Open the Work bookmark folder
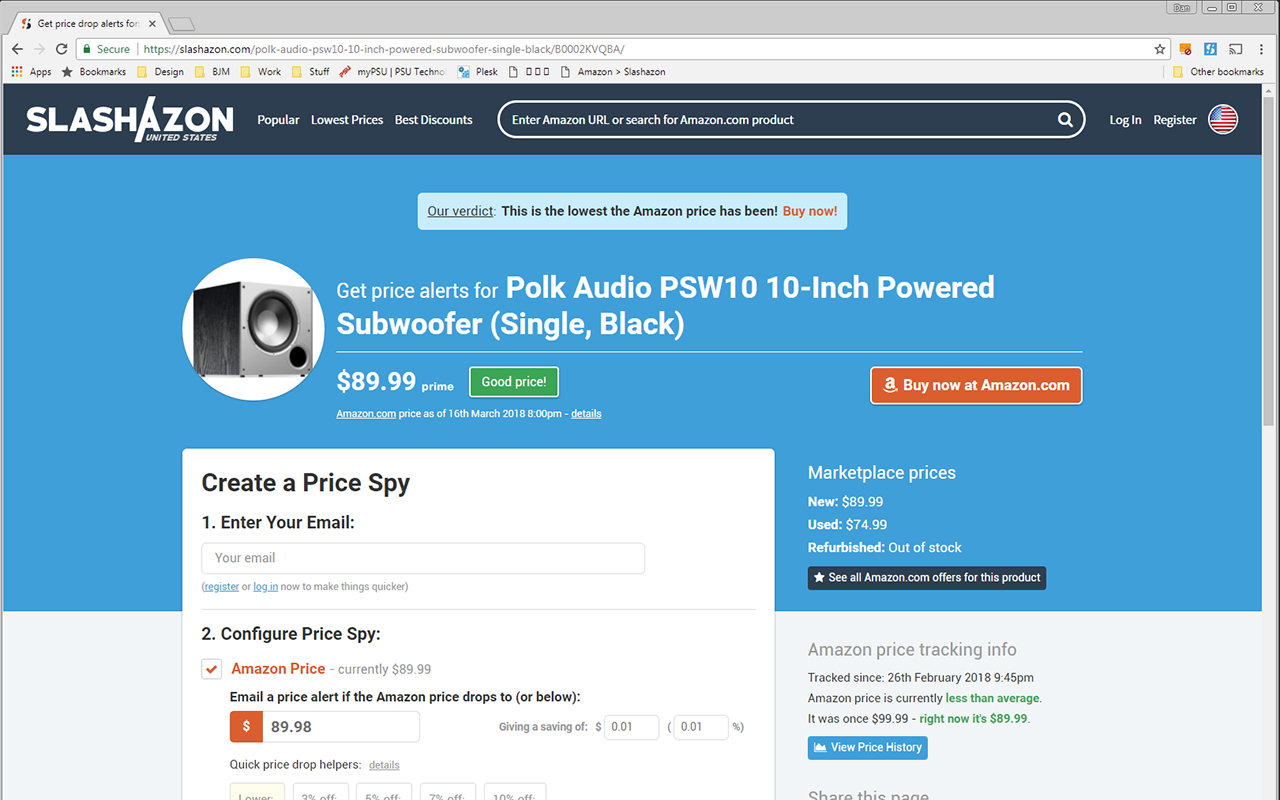Image resolution: width=1280 pixels, height=800 pixels. point(261,72)
